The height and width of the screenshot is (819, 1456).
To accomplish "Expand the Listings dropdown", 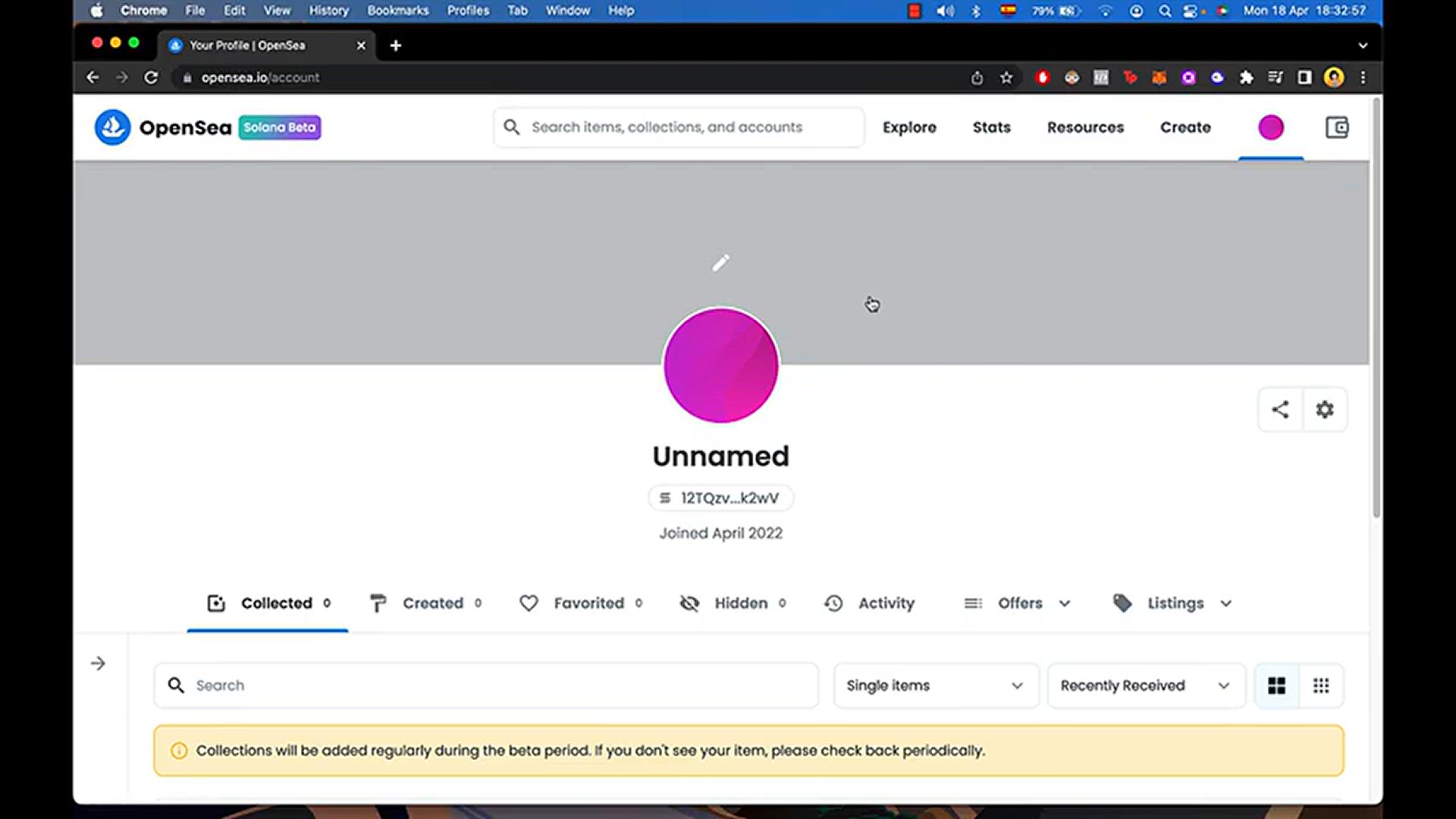I will click(x=1172, y=604).
